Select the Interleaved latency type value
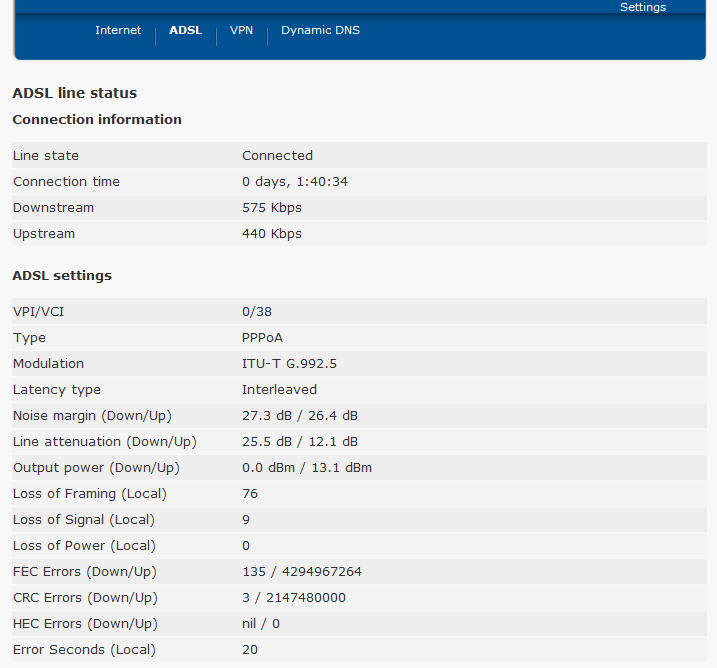Image resolution: width=717 pixels, height=668 pixels. coord(279,389)
